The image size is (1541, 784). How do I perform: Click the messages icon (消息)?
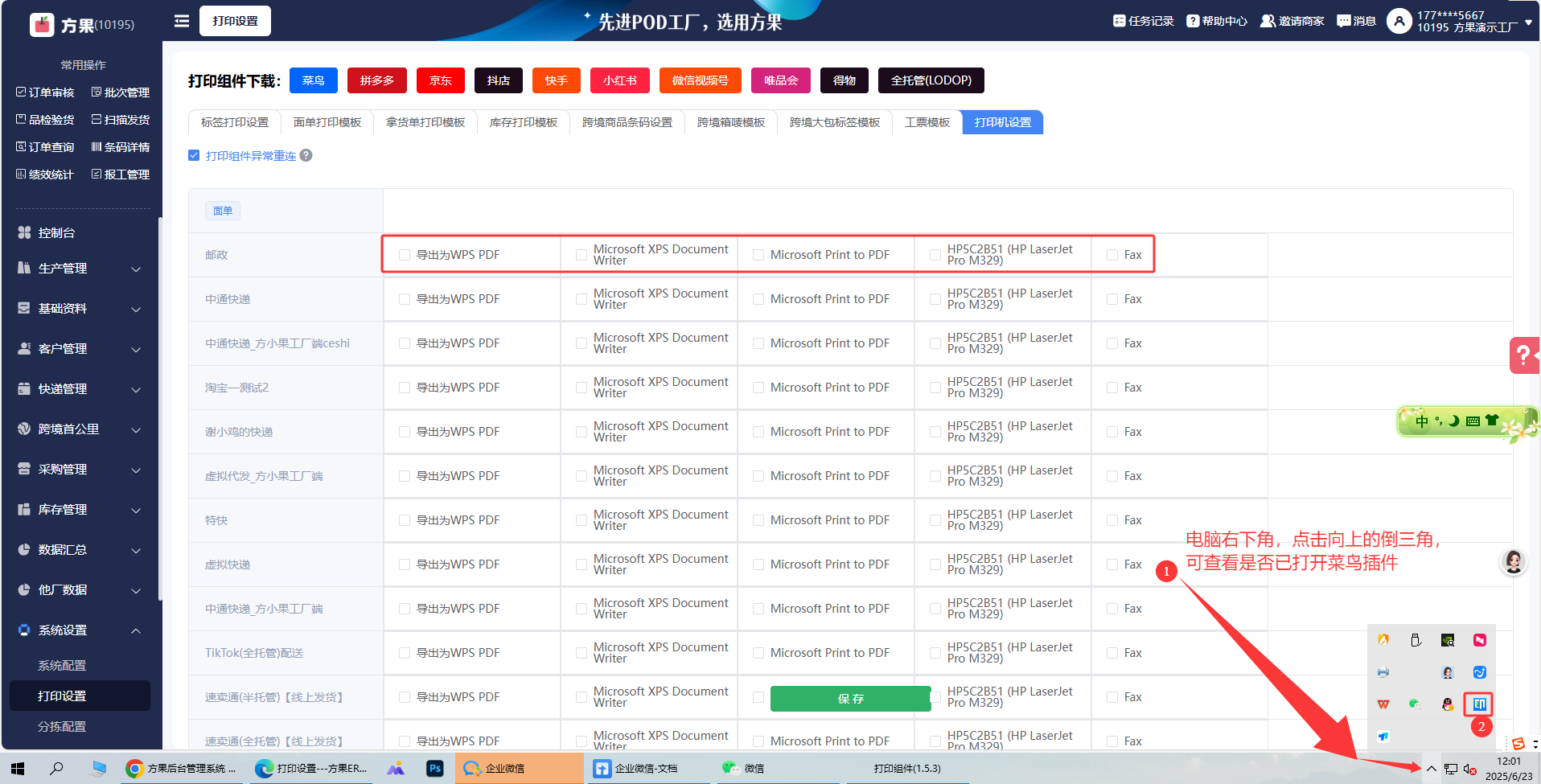[1356, 21]
